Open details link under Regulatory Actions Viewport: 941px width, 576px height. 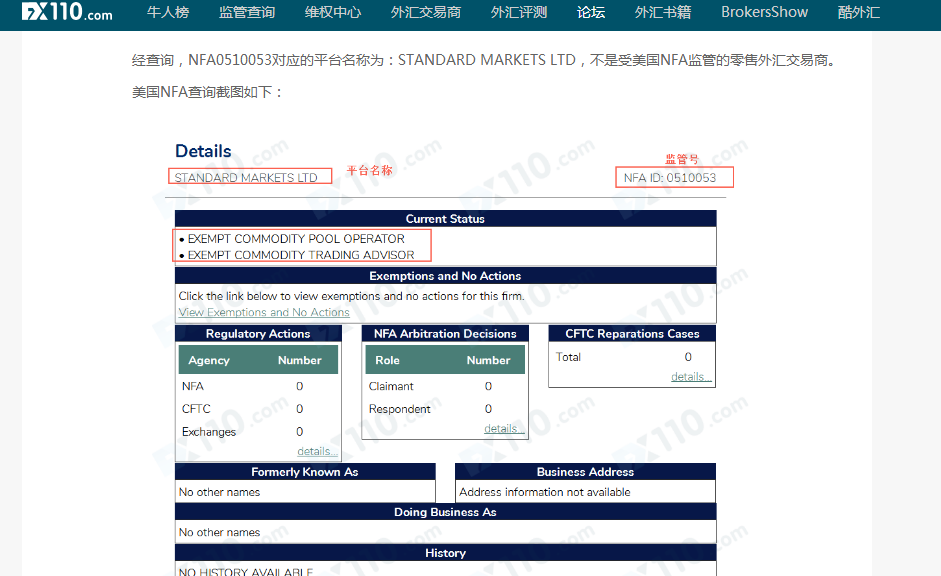pos(317,451)
